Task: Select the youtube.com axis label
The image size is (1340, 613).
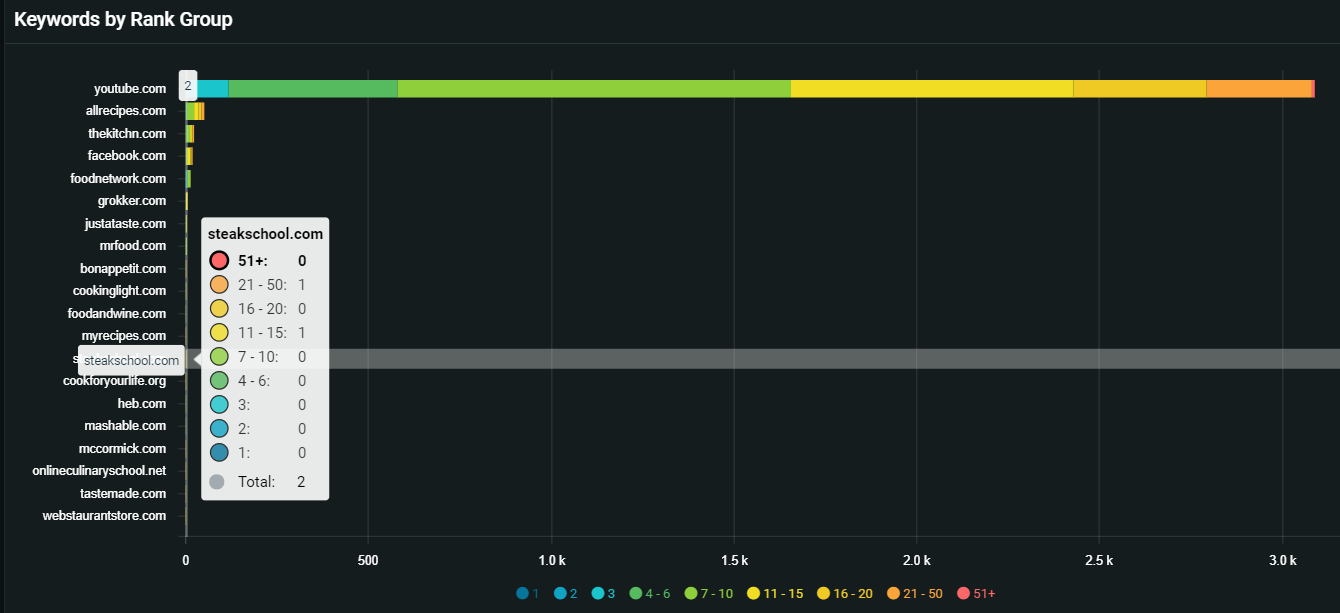Action: tap(130, 89)
